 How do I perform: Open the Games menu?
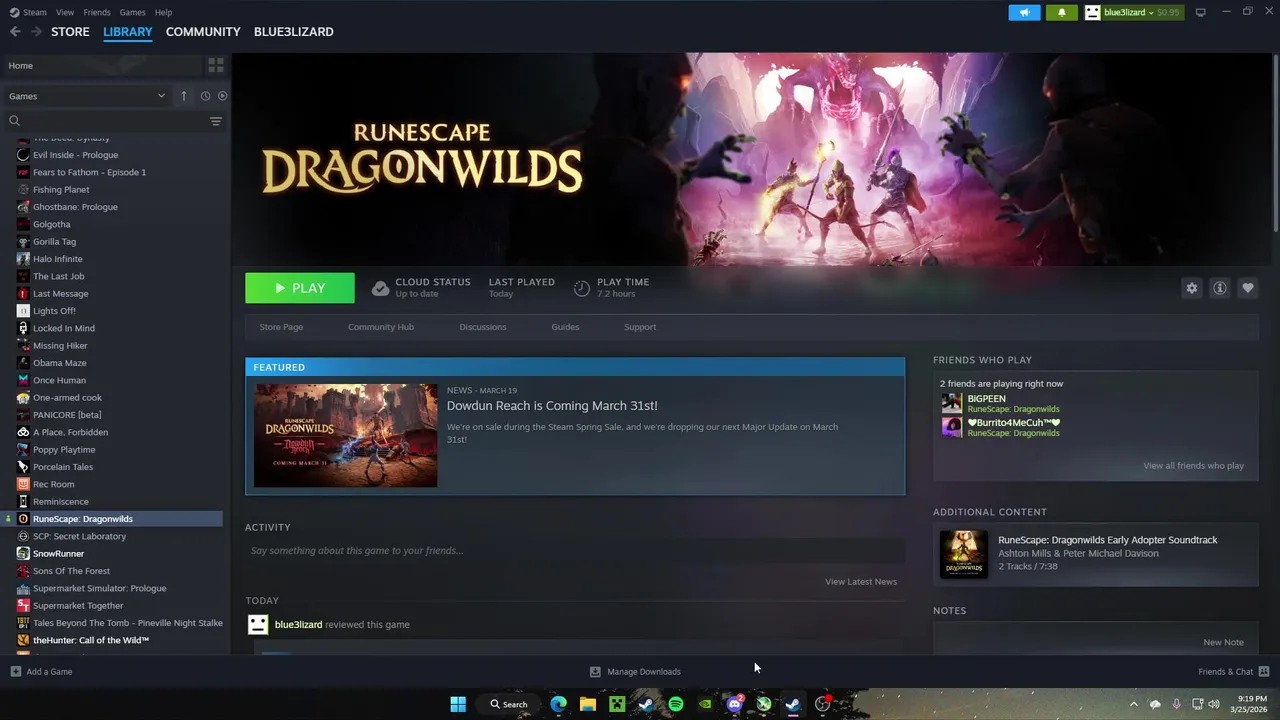(x=132, y=12)
